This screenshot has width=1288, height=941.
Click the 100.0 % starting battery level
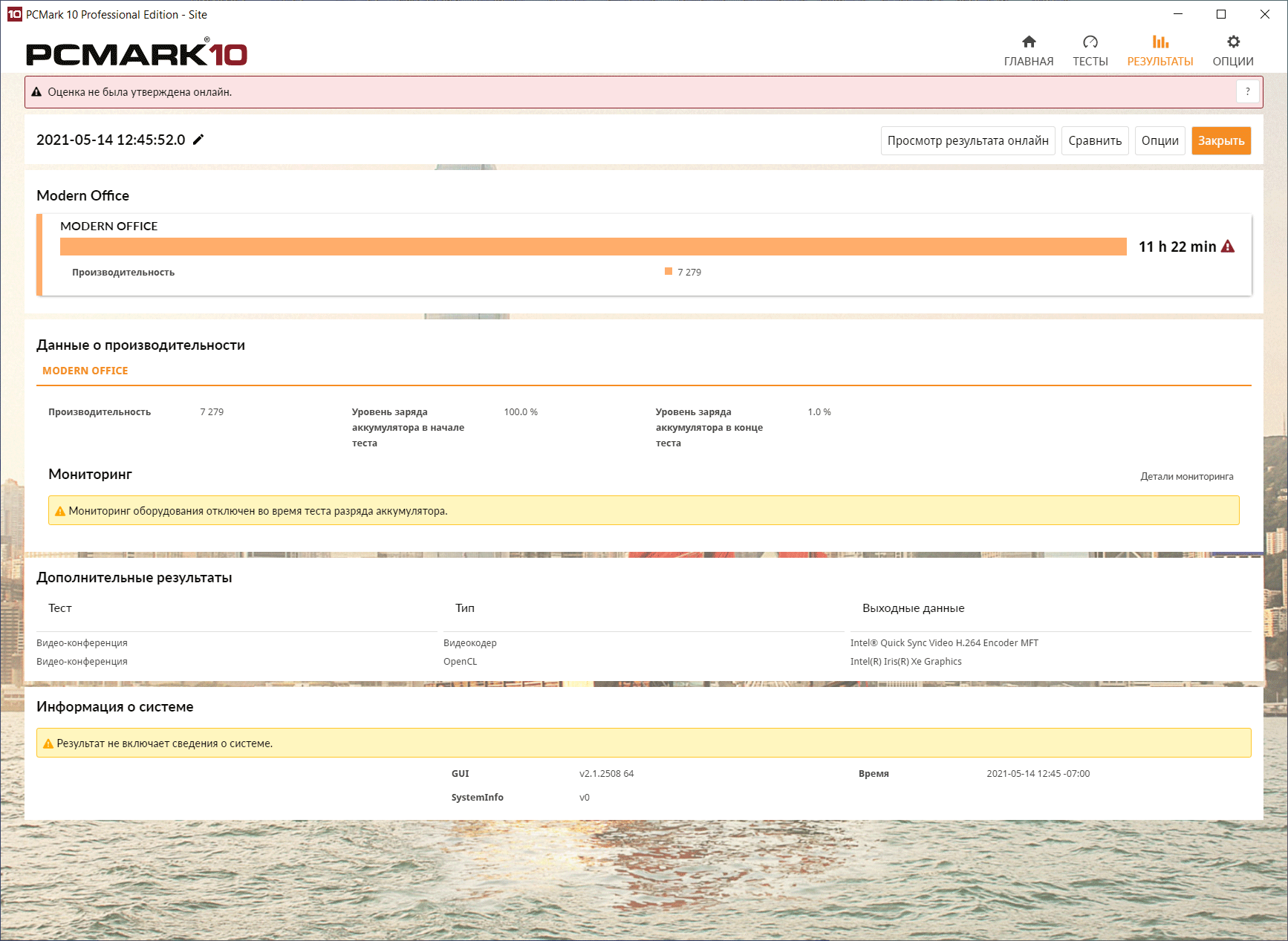[521, 412]
